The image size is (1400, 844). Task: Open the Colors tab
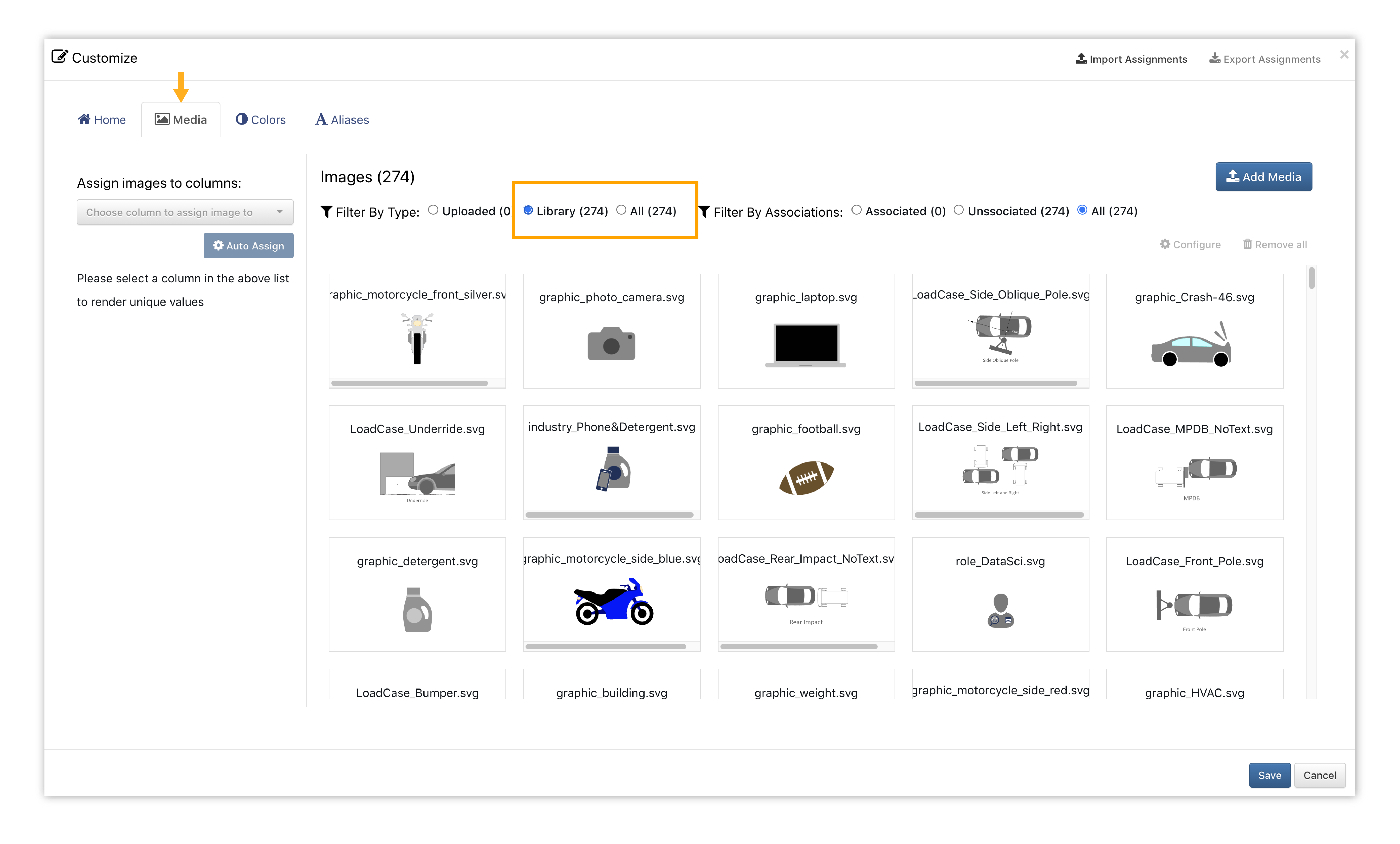point(261,119)
